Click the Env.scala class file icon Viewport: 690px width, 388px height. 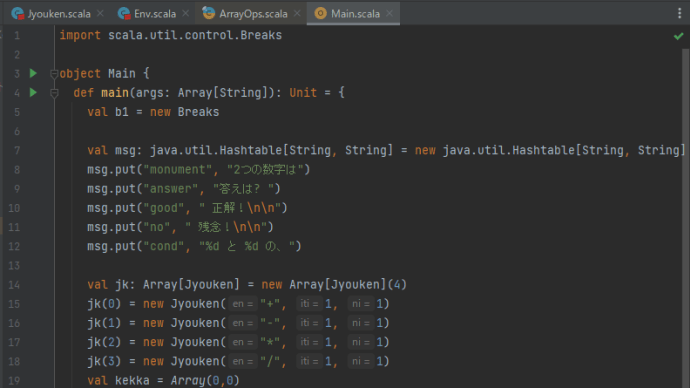pos(124,14)
